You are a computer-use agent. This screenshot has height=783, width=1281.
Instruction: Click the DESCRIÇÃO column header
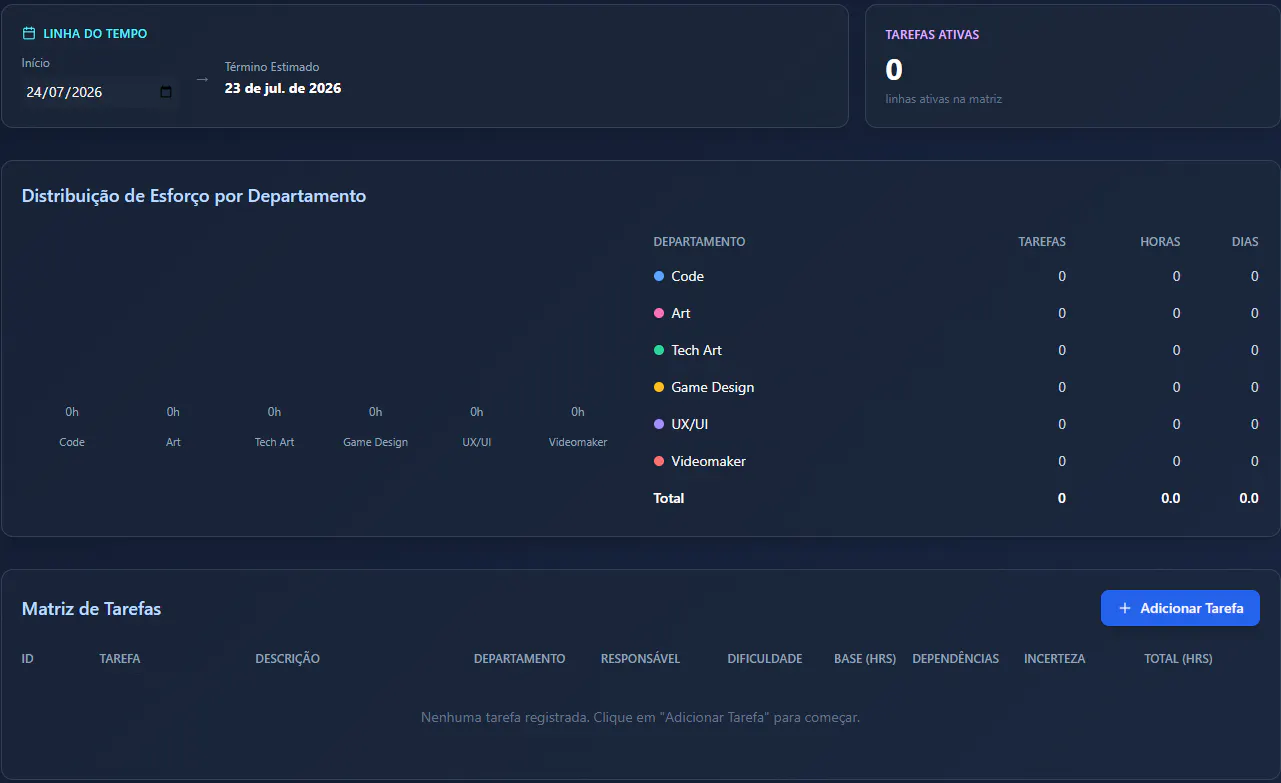(x=288, y=659)
